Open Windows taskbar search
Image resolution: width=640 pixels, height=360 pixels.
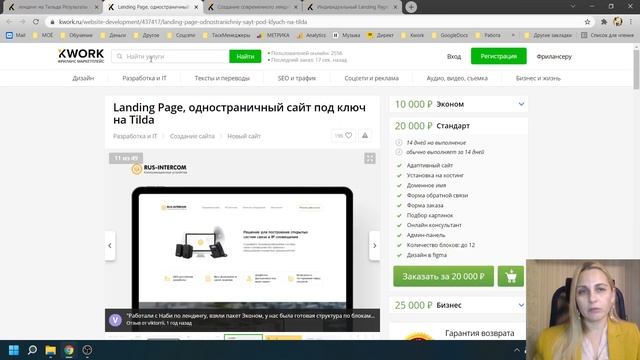(32, 350)
